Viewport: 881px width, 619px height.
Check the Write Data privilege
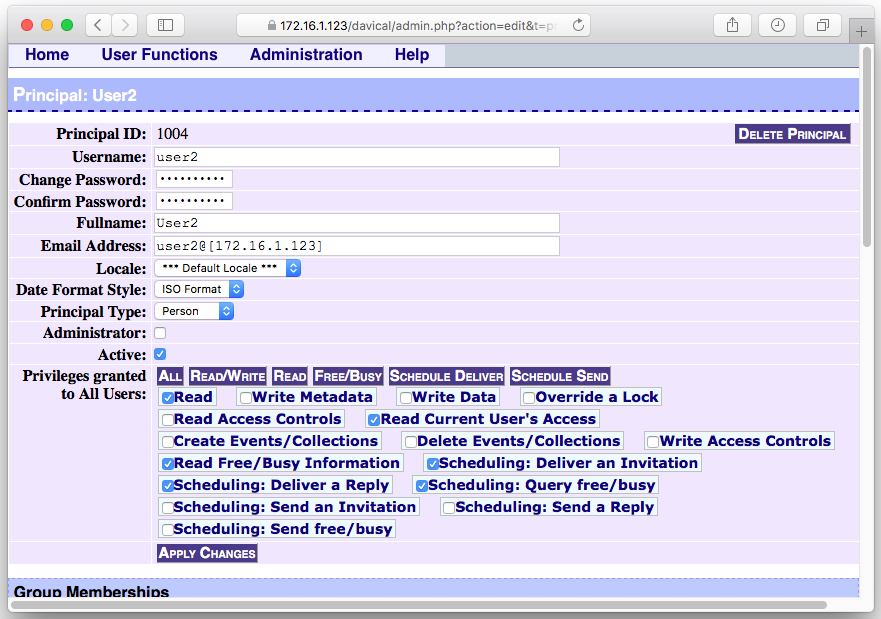click(x=406, y=398)
